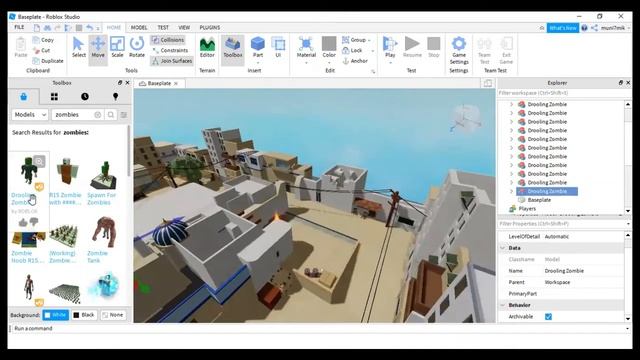This screenshot has width=640, height=360.
Task: Toggle Collisions option
Action: pos(168,40)
